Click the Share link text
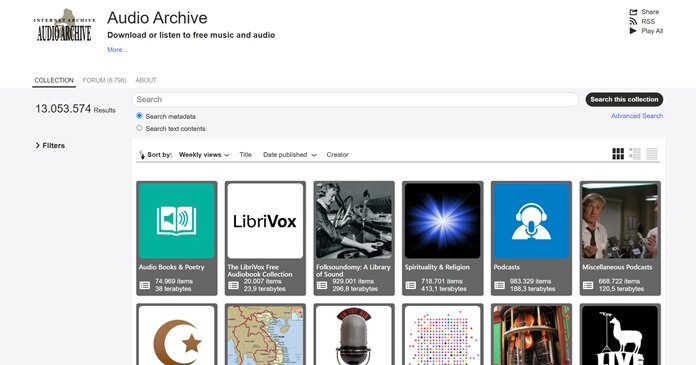 coord(650,12)
